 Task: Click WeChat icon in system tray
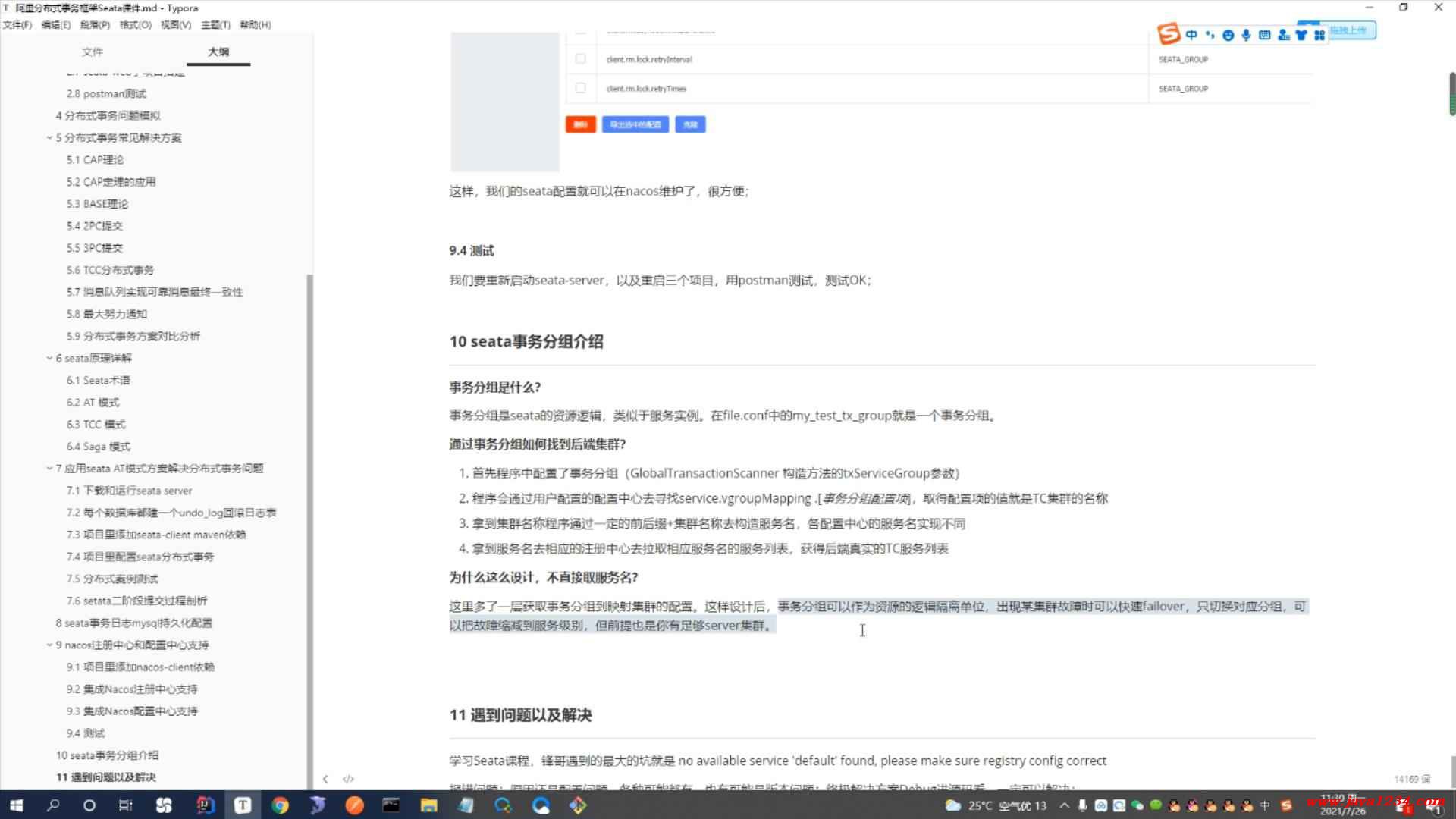pyautogui.click(x=1137, y=806)
